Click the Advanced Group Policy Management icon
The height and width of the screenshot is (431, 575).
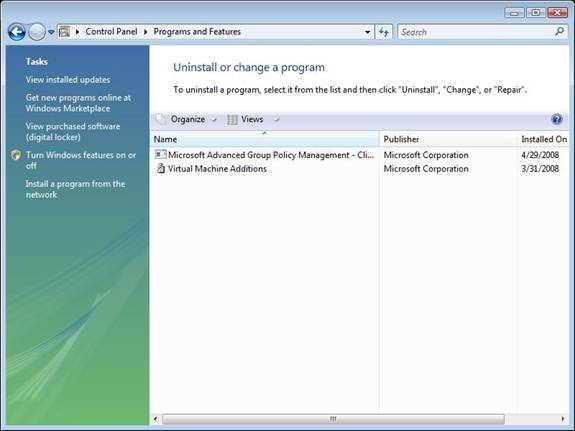[x=161, y=154]
